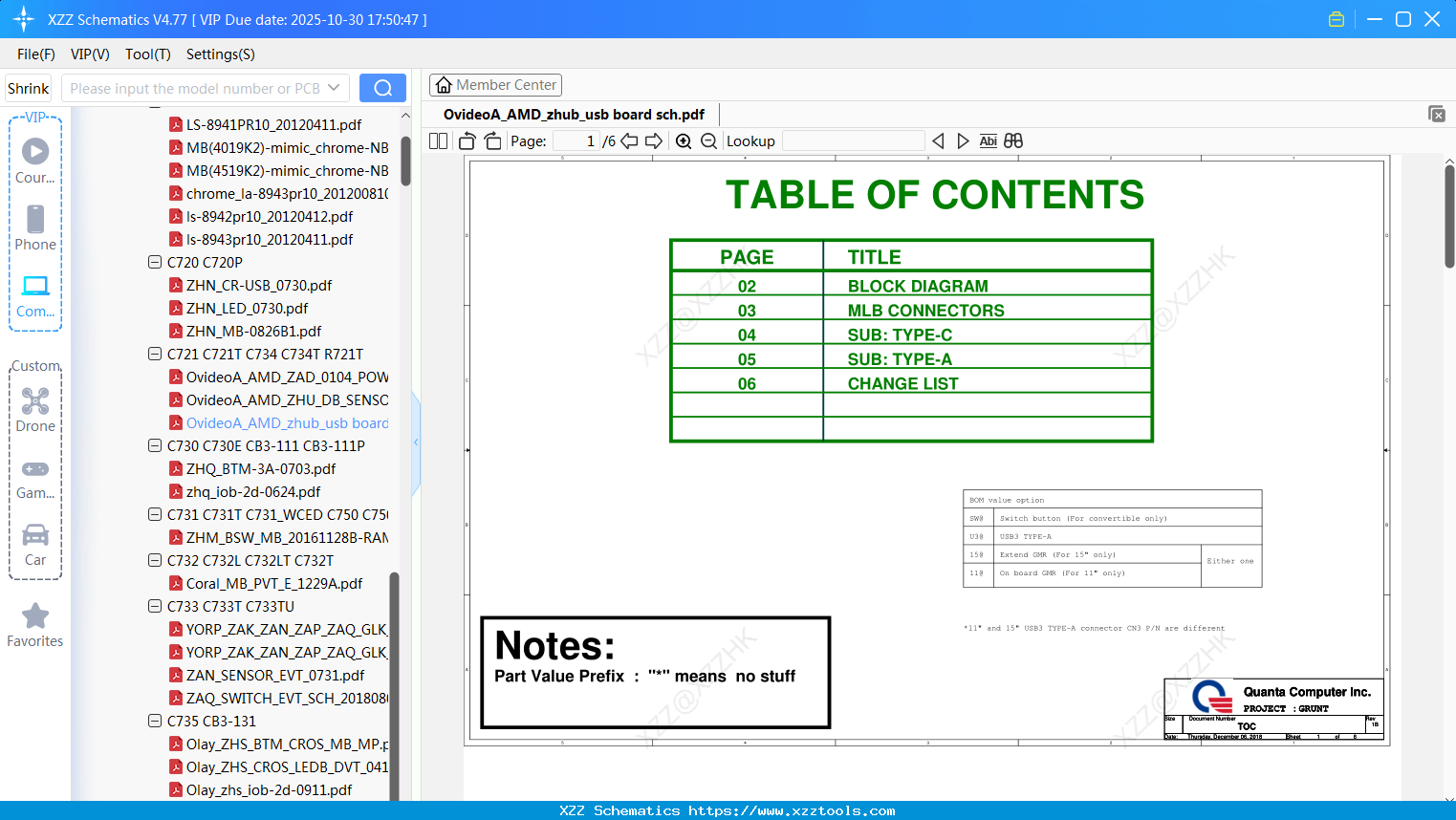Viewport: 1456px width, 820px height.
Task: Open zhq_iob-2d-0624.pdf
Action: coord(253,491)
